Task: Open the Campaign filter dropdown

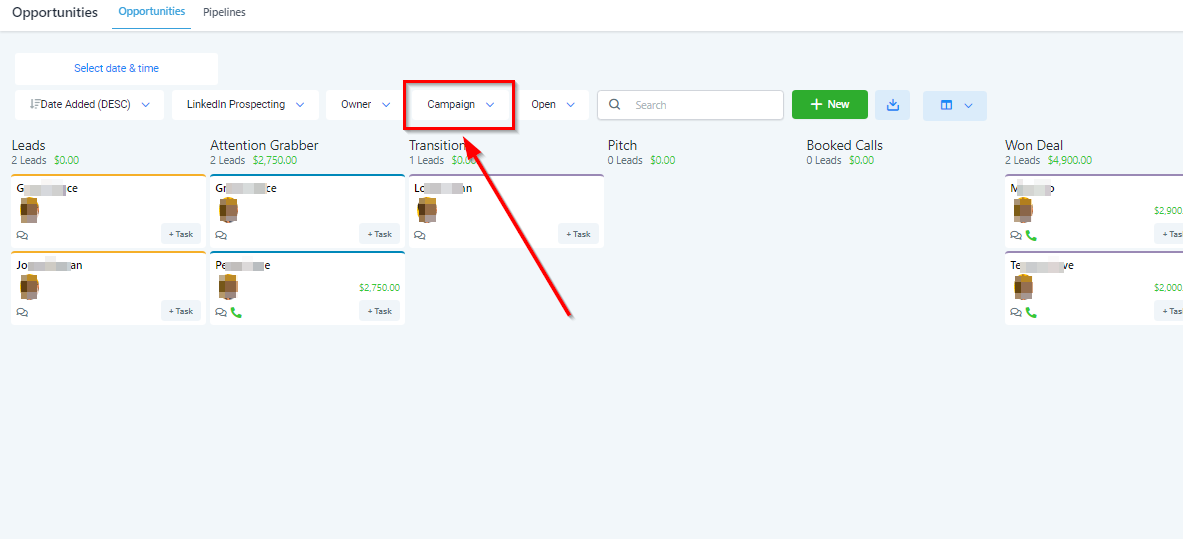Action: [x=460, y=105]
